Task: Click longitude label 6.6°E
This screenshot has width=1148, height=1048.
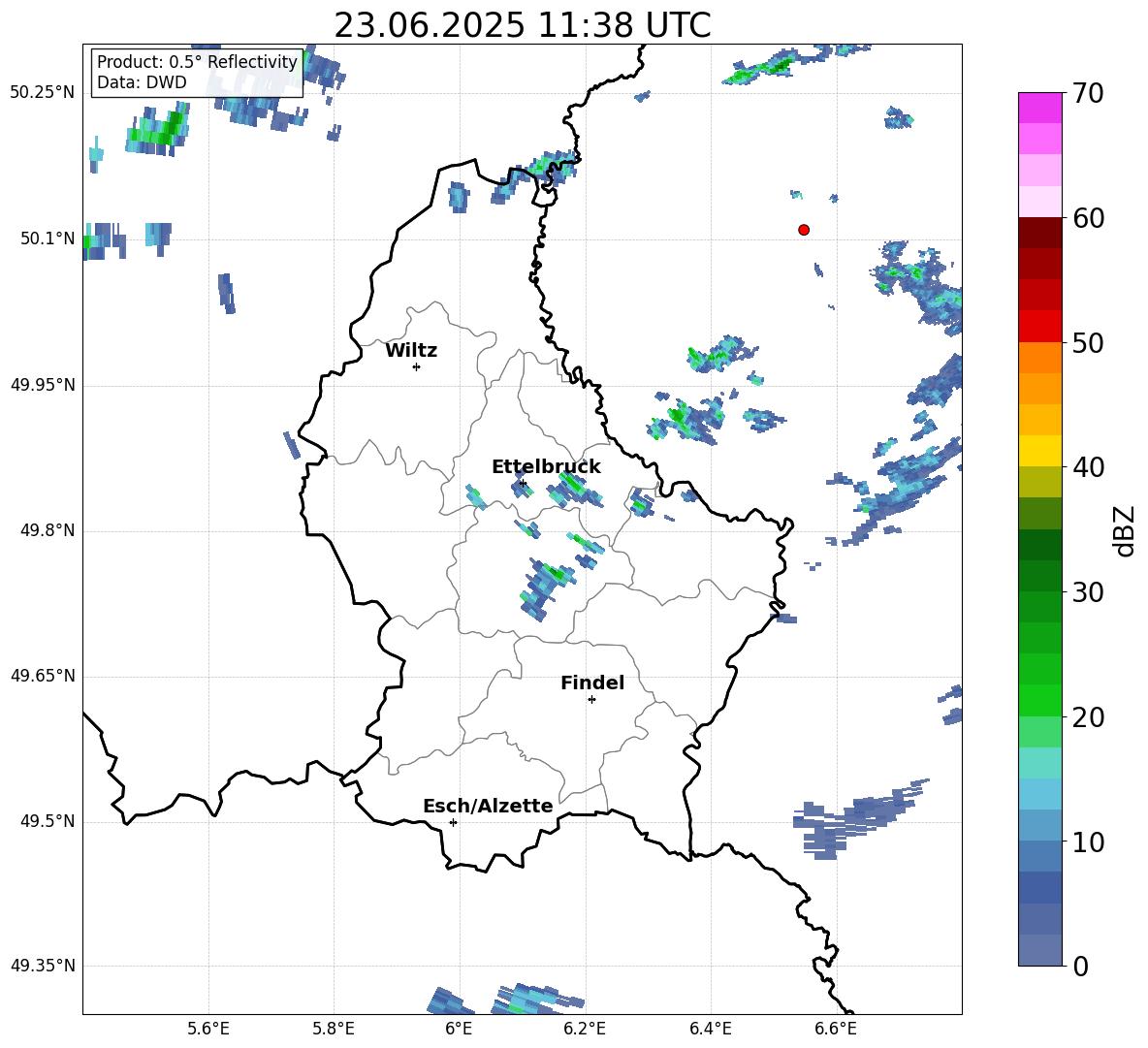Action: point(836,1029)
